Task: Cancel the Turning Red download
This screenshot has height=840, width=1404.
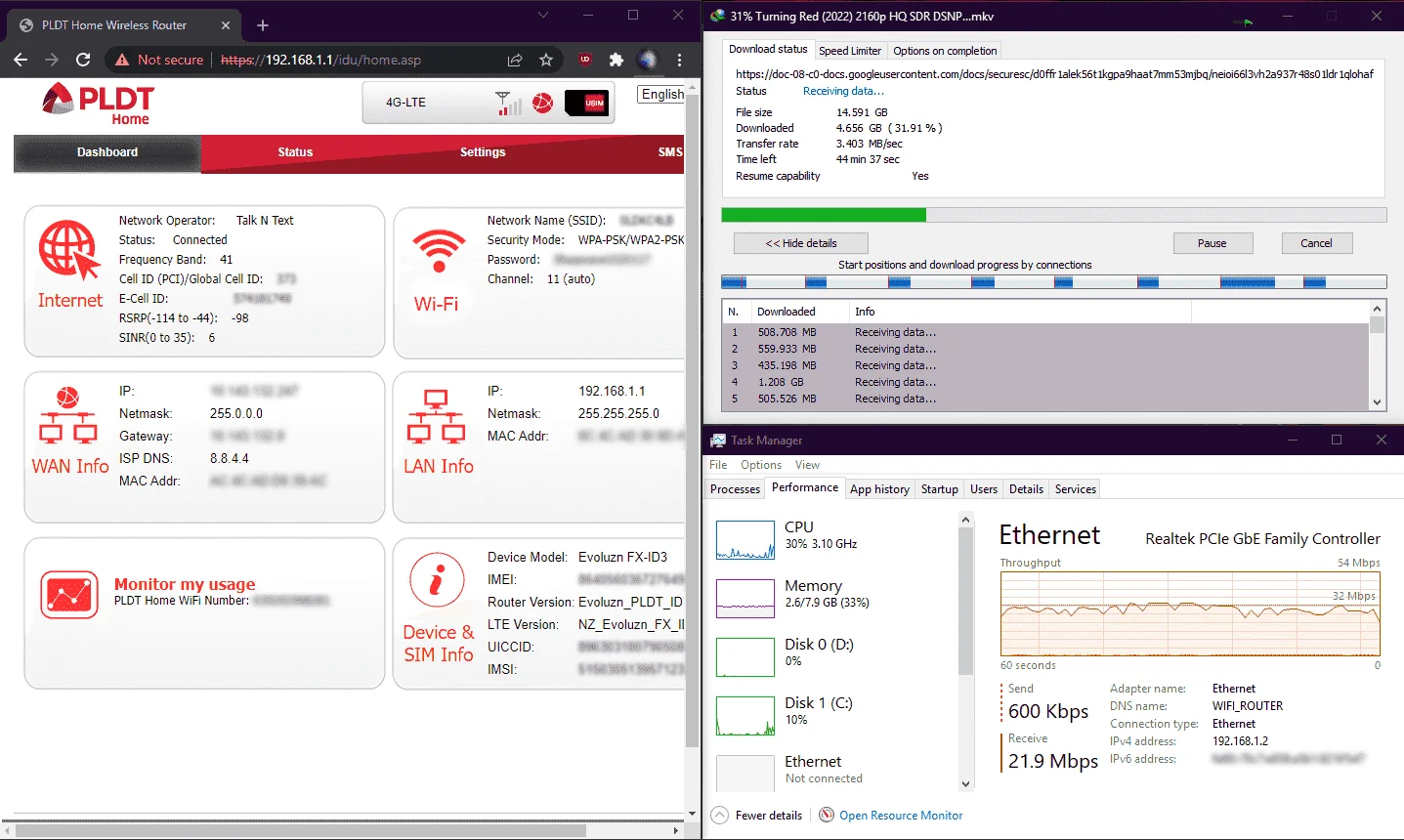Action: click(x=1316, y=243)
